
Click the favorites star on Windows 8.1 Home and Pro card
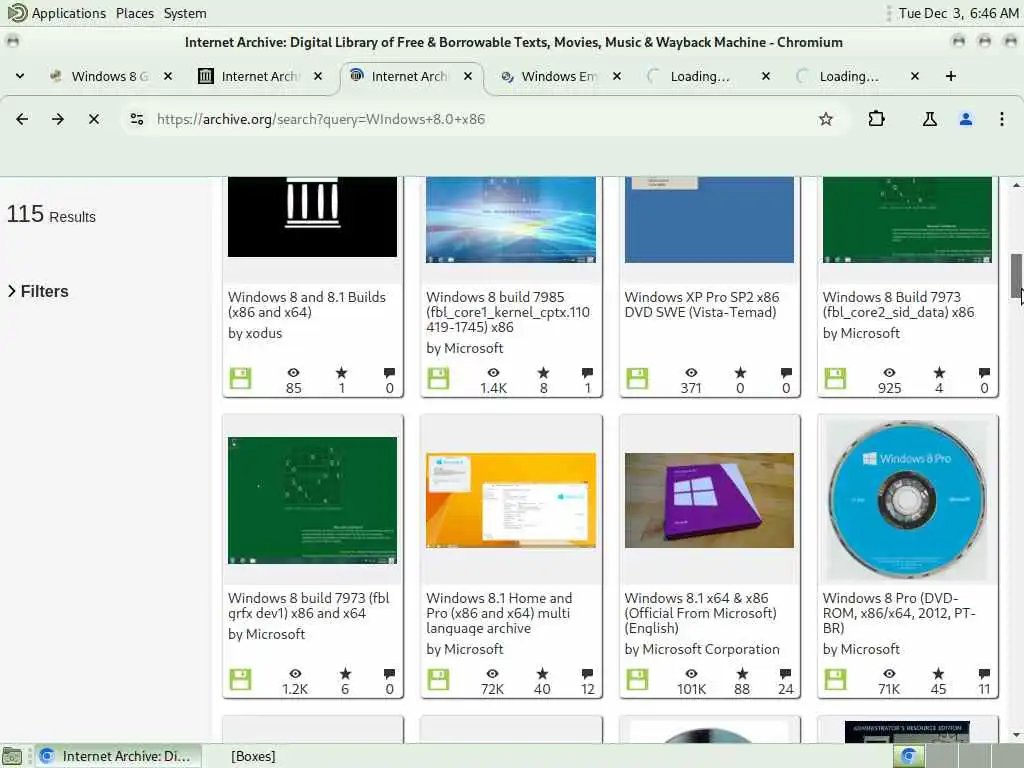pyautogui.click(x=542, y=673)
